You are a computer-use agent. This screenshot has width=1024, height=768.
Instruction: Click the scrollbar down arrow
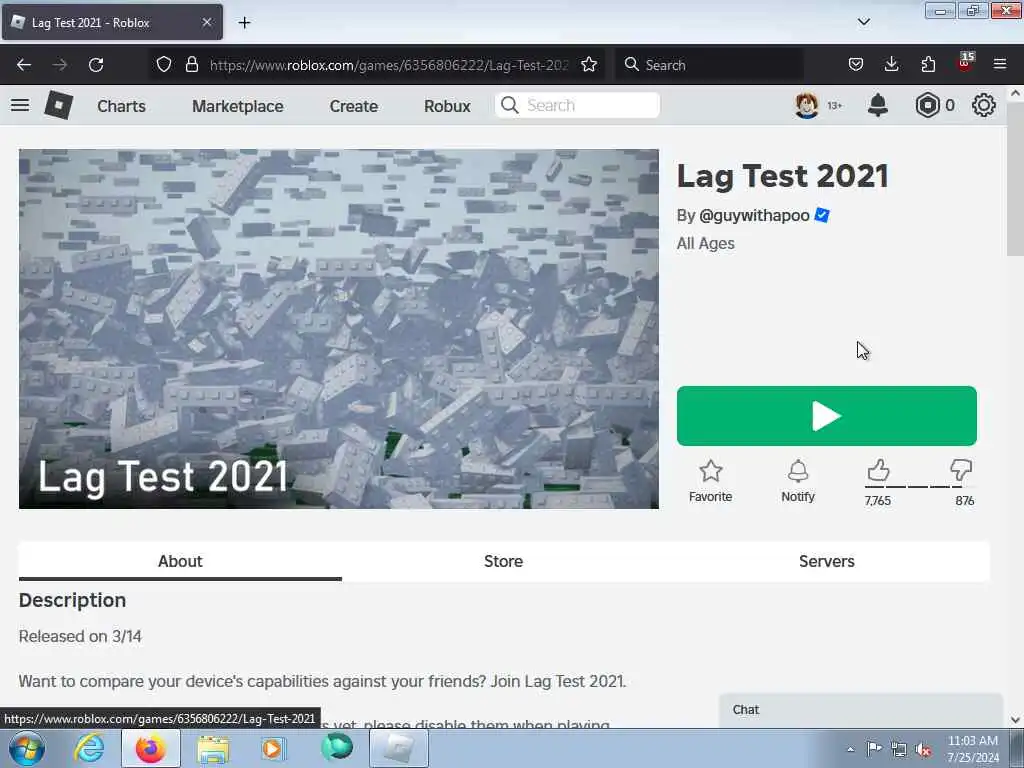point(1016,720)
